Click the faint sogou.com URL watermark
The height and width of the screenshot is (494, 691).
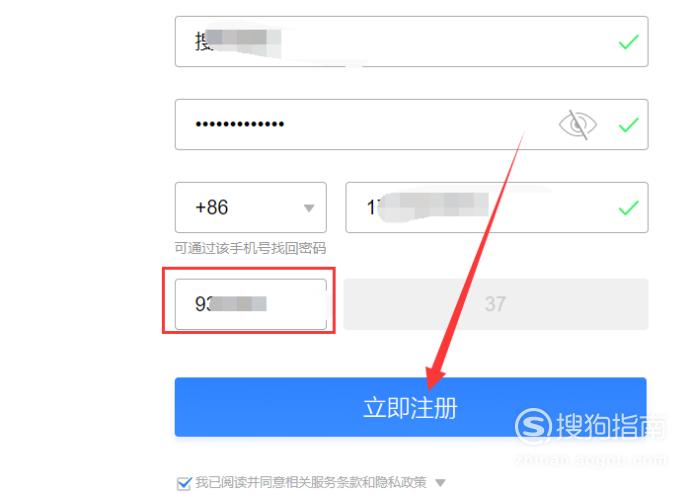(591, 460)
